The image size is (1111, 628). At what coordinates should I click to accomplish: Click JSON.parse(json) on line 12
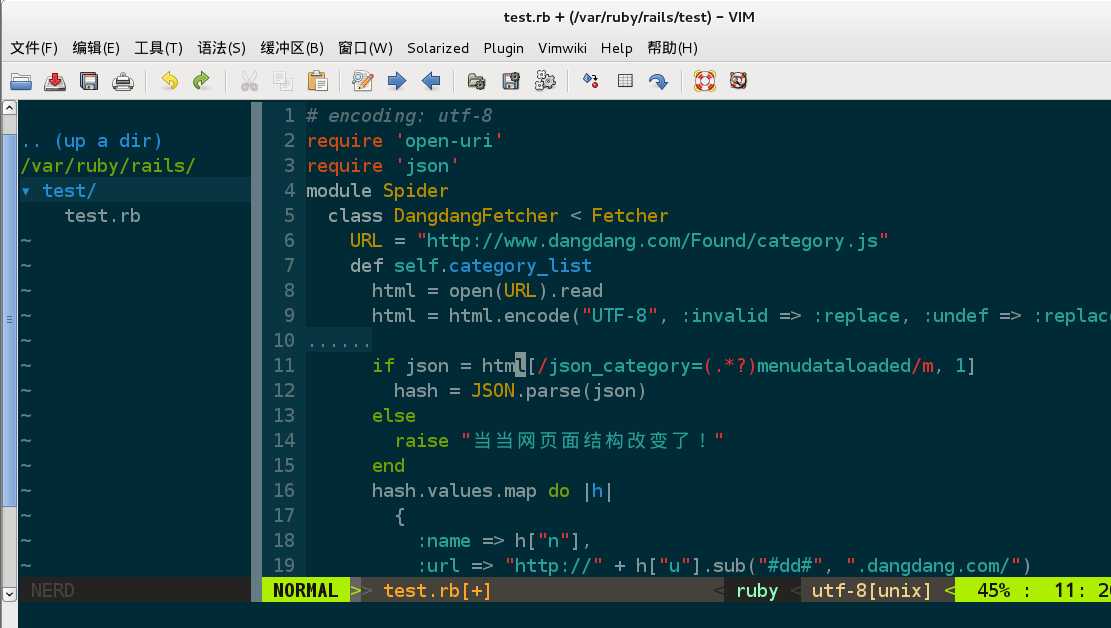559,391
